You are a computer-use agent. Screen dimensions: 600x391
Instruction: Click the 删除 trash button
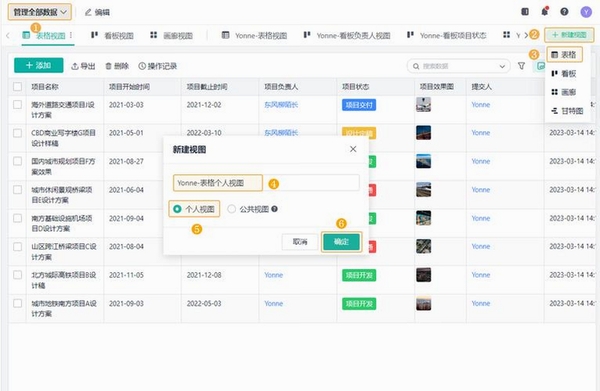tap(117, 66)
